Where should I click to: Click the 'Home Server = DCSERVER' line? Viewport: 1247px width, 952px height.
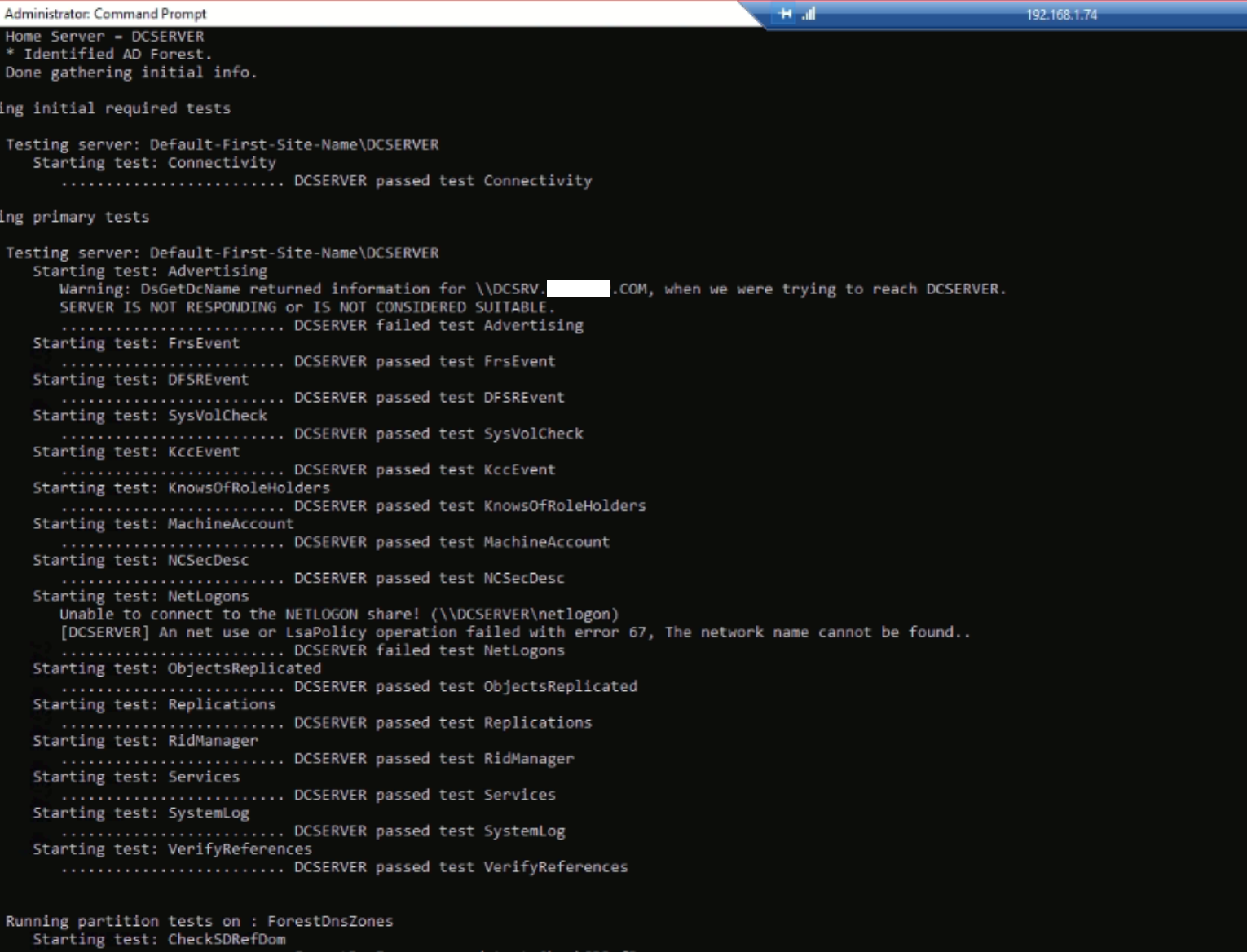104,37
